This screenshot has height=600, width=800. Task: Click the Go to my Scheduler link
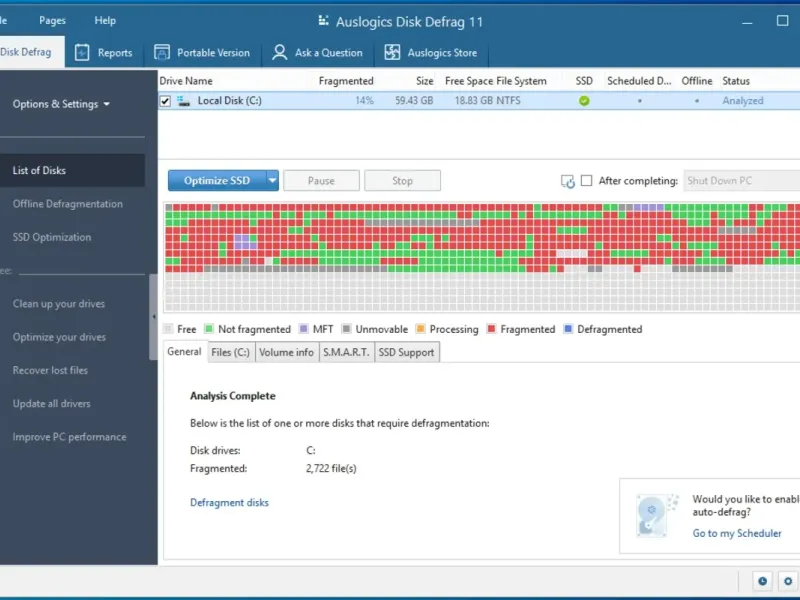click(737, 533)
